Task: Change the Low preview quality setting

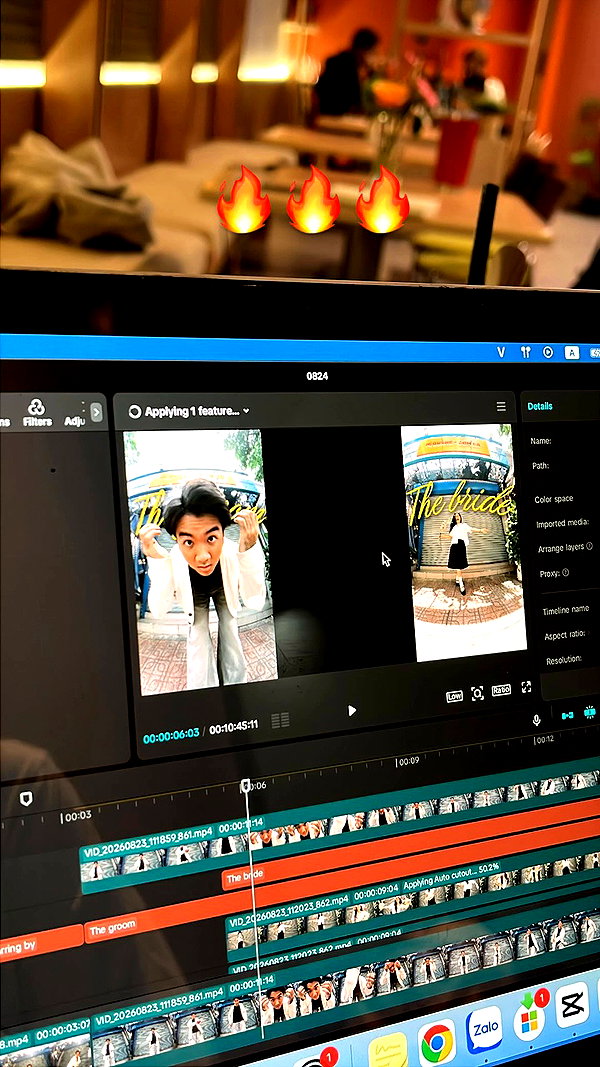Action: tap(454, 696)
